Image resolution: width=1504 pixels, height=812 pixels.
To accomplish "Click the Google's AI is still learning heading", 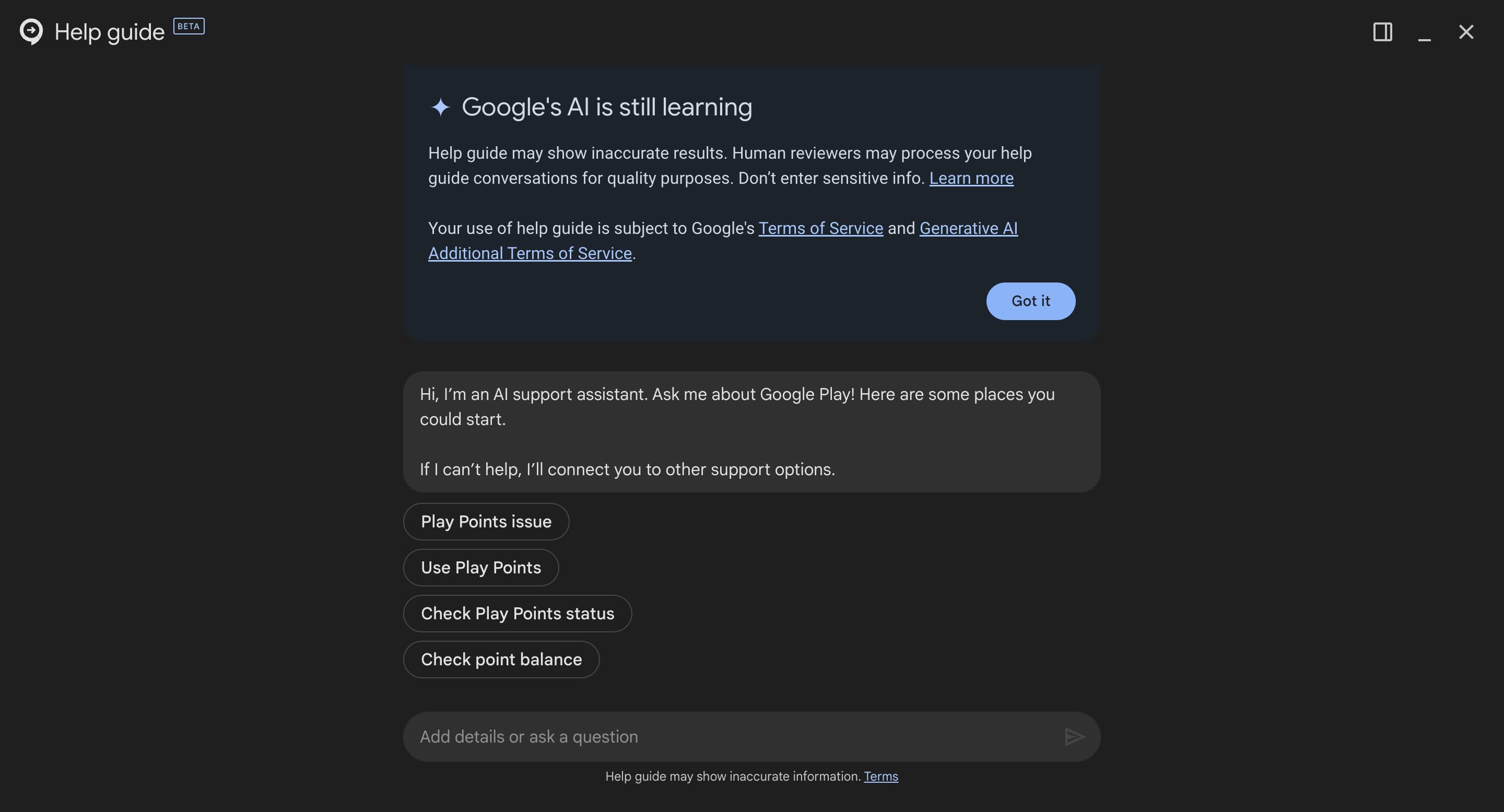I will (607, 108).
